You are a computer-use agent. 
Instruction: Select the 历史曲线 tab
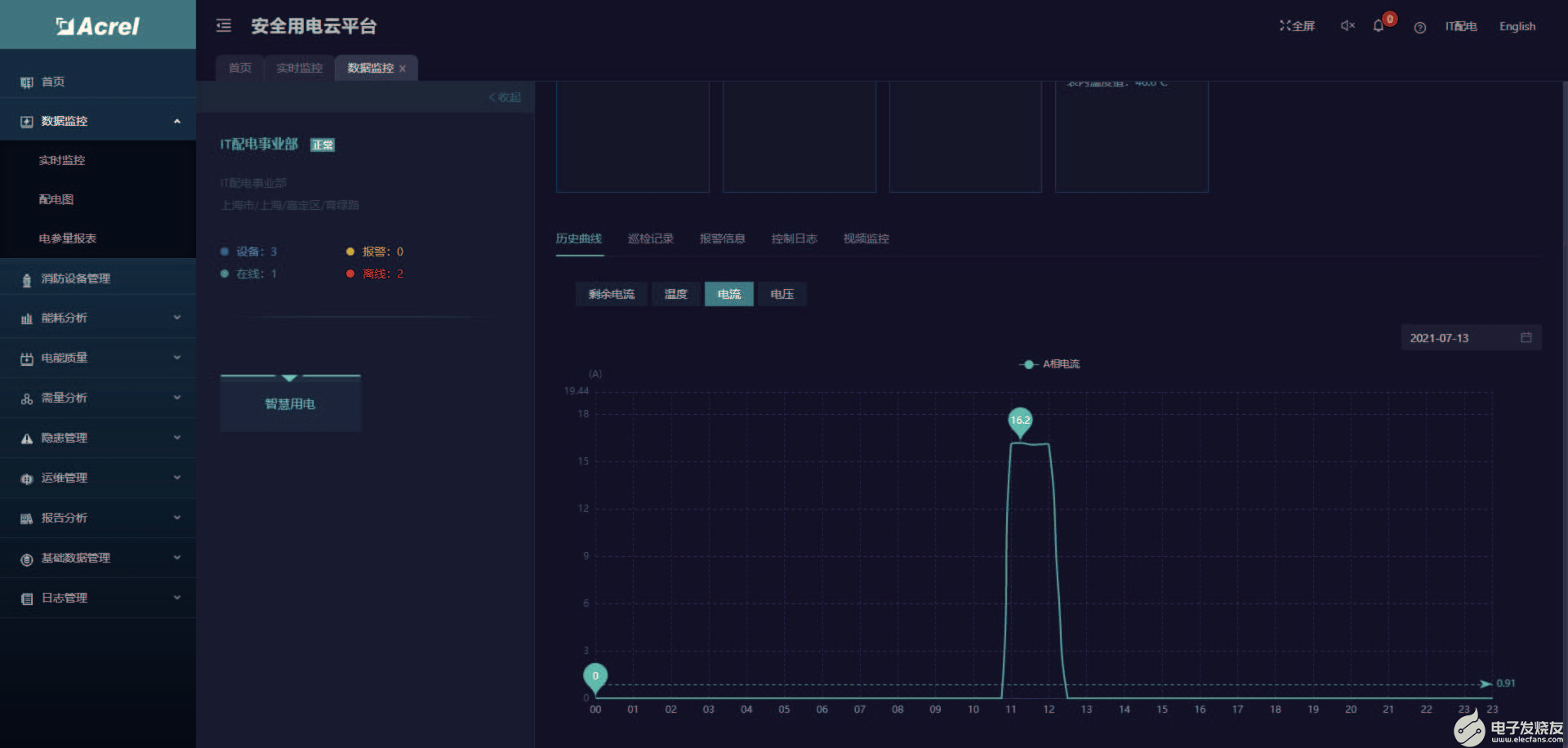point(579,238)
